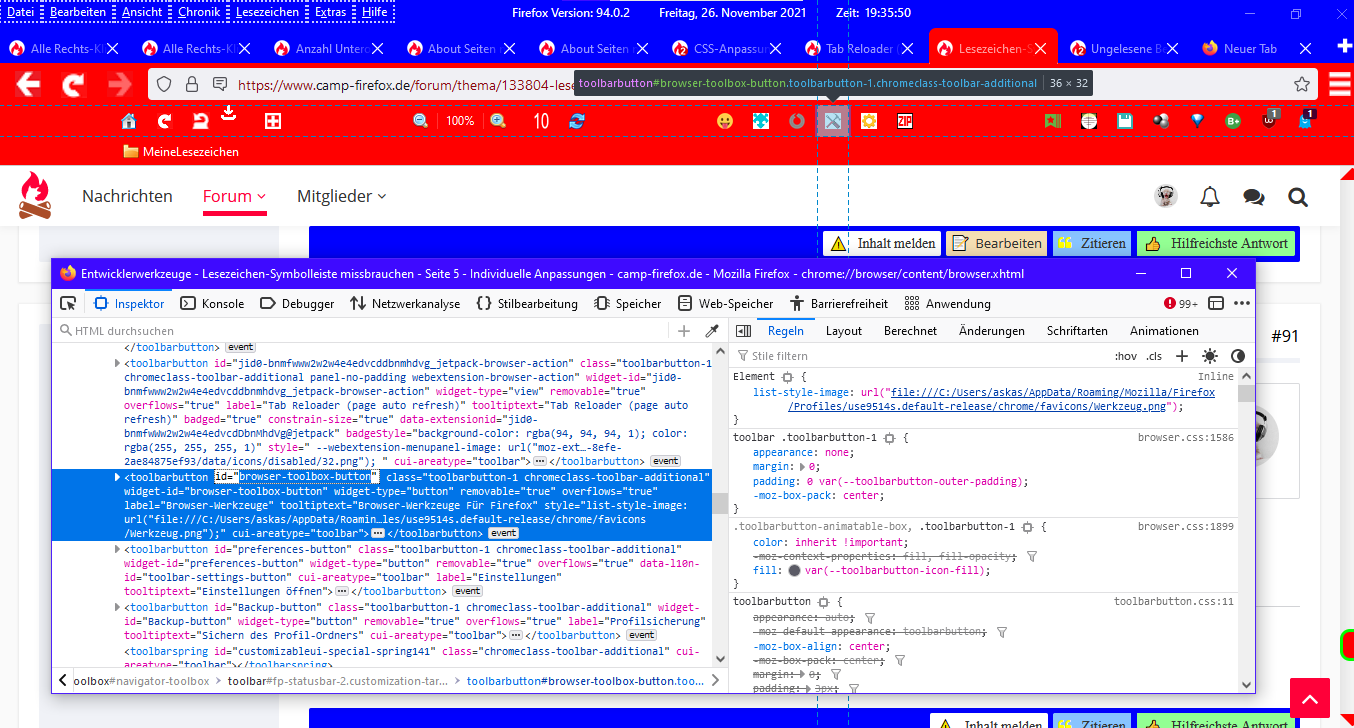
Task: Click the ZIP toolbar icon
Action: click(x=904, y=121)
